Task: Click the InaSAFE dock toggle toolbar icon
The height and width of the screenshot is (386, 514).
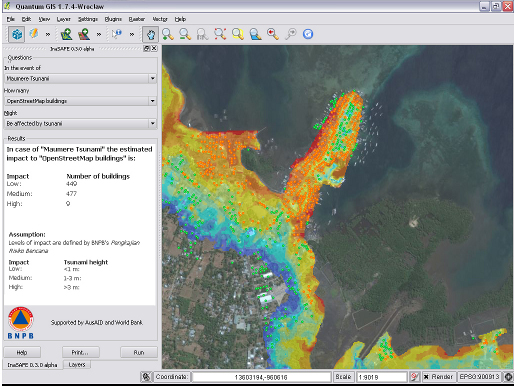Action: tap(16, 34)
